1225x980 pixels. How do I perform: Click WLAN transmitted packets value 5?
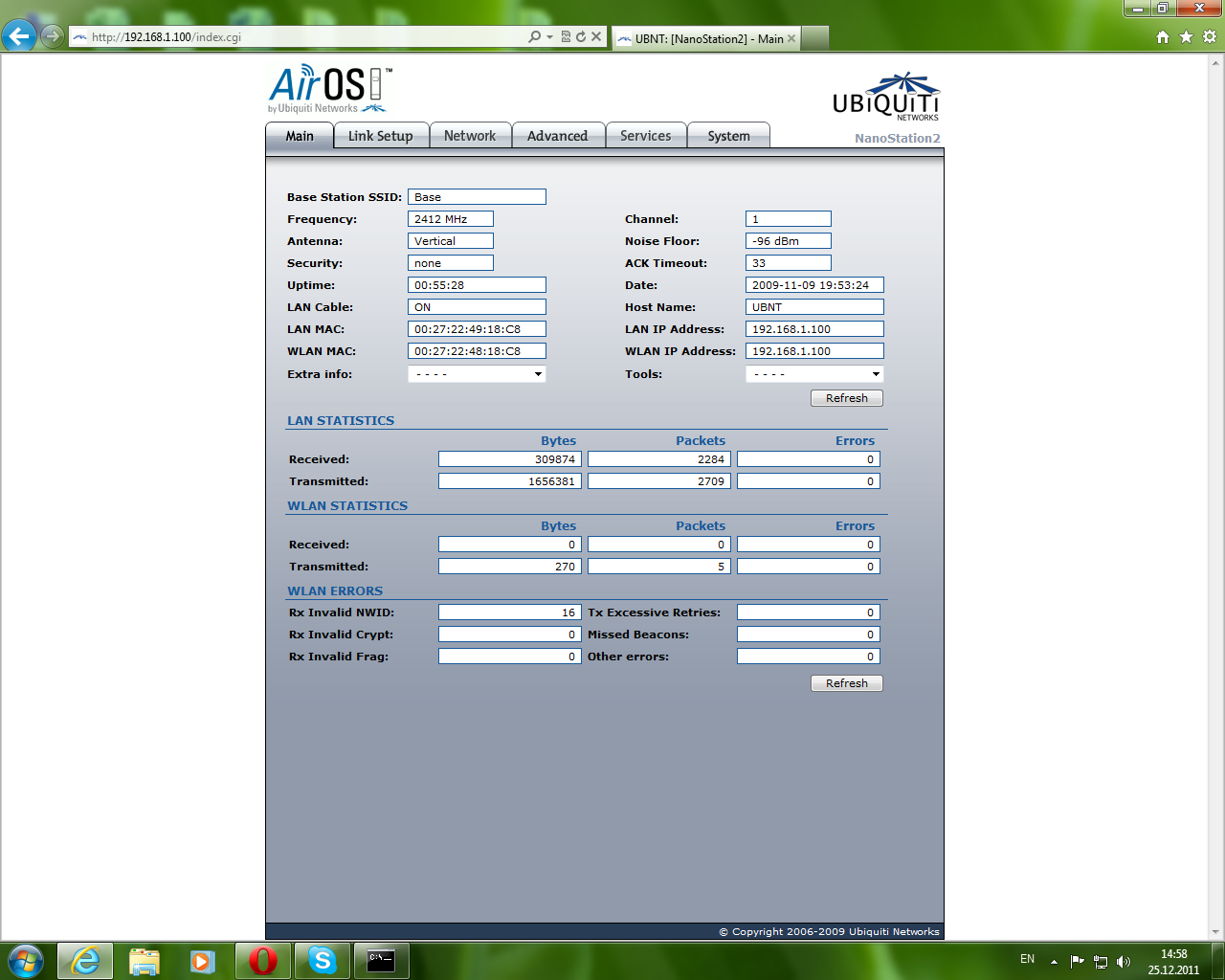pyautogui.click(x=659, y=567)
